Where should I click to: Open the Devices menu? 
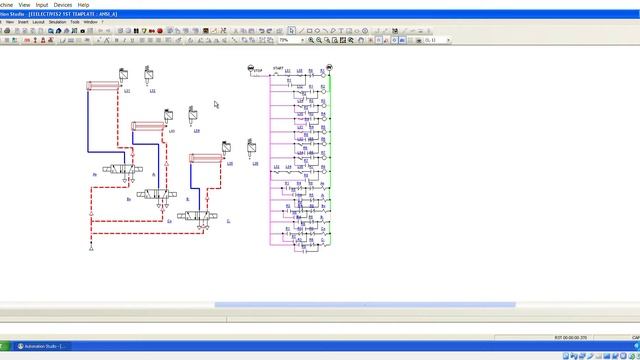pyautogui.click(x=63, y=5)
